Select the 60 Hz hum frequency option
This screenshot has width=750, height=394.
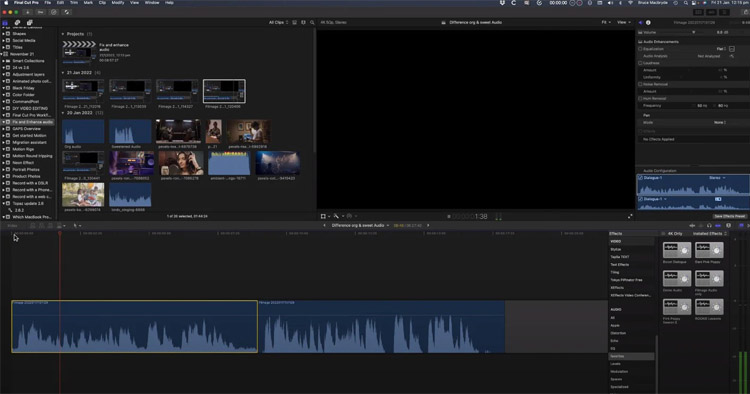(722, 106)
